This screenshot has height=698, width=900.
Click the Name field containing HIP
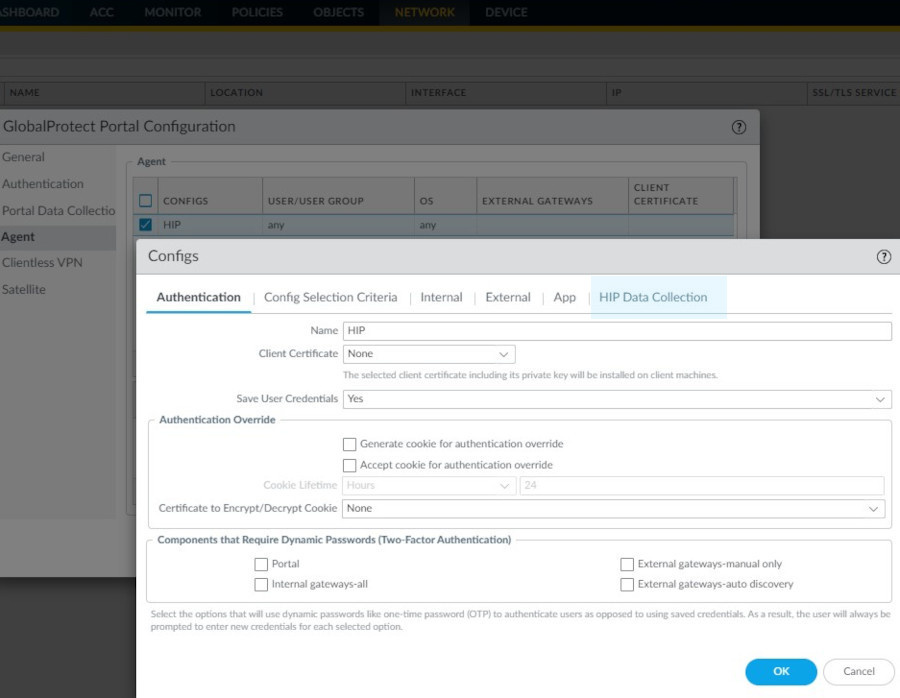[617, 331]
